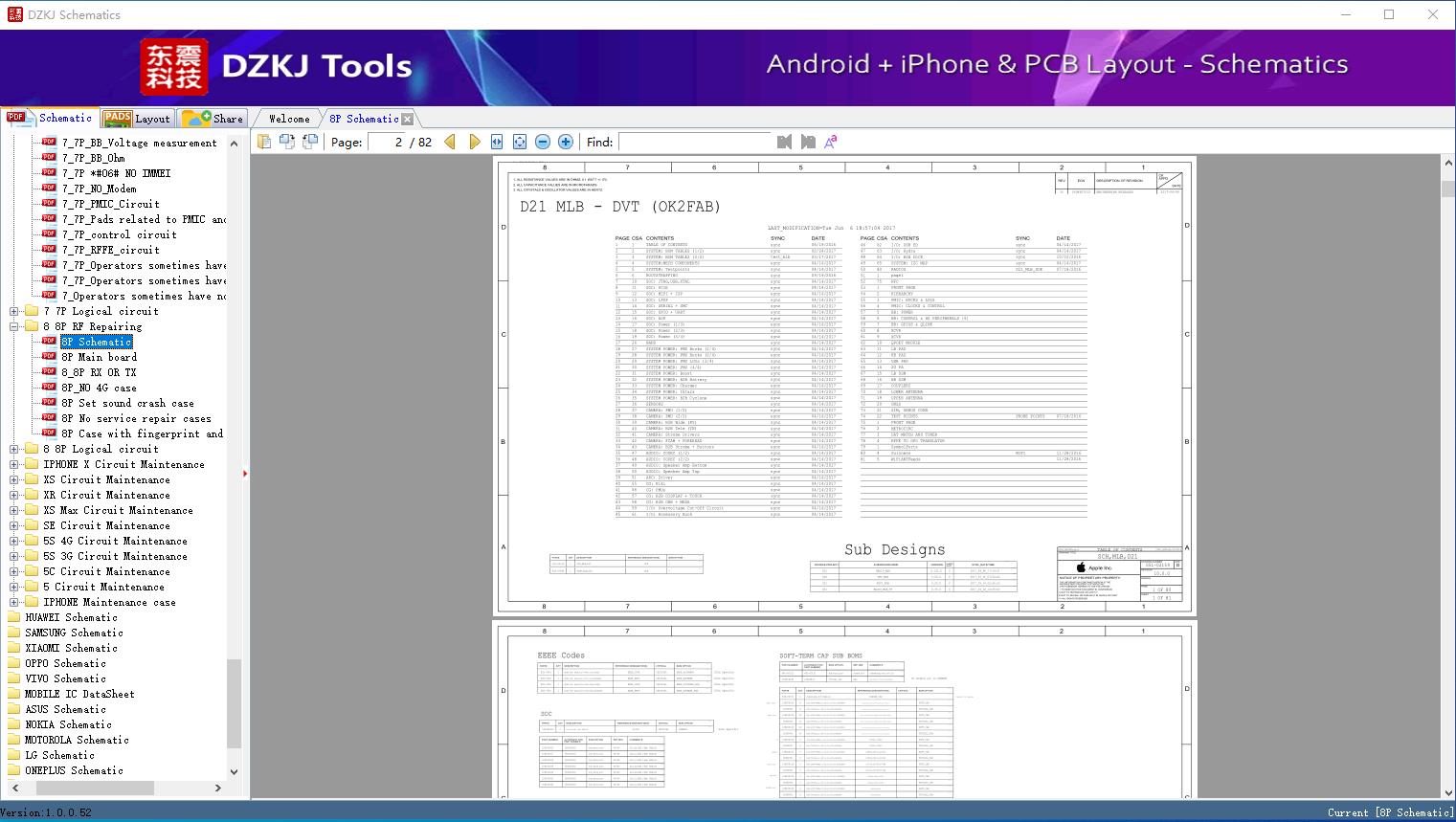Click PDF viewer scroll up arrow
Screen dimensions: 1456x822
pos(1447,164)
